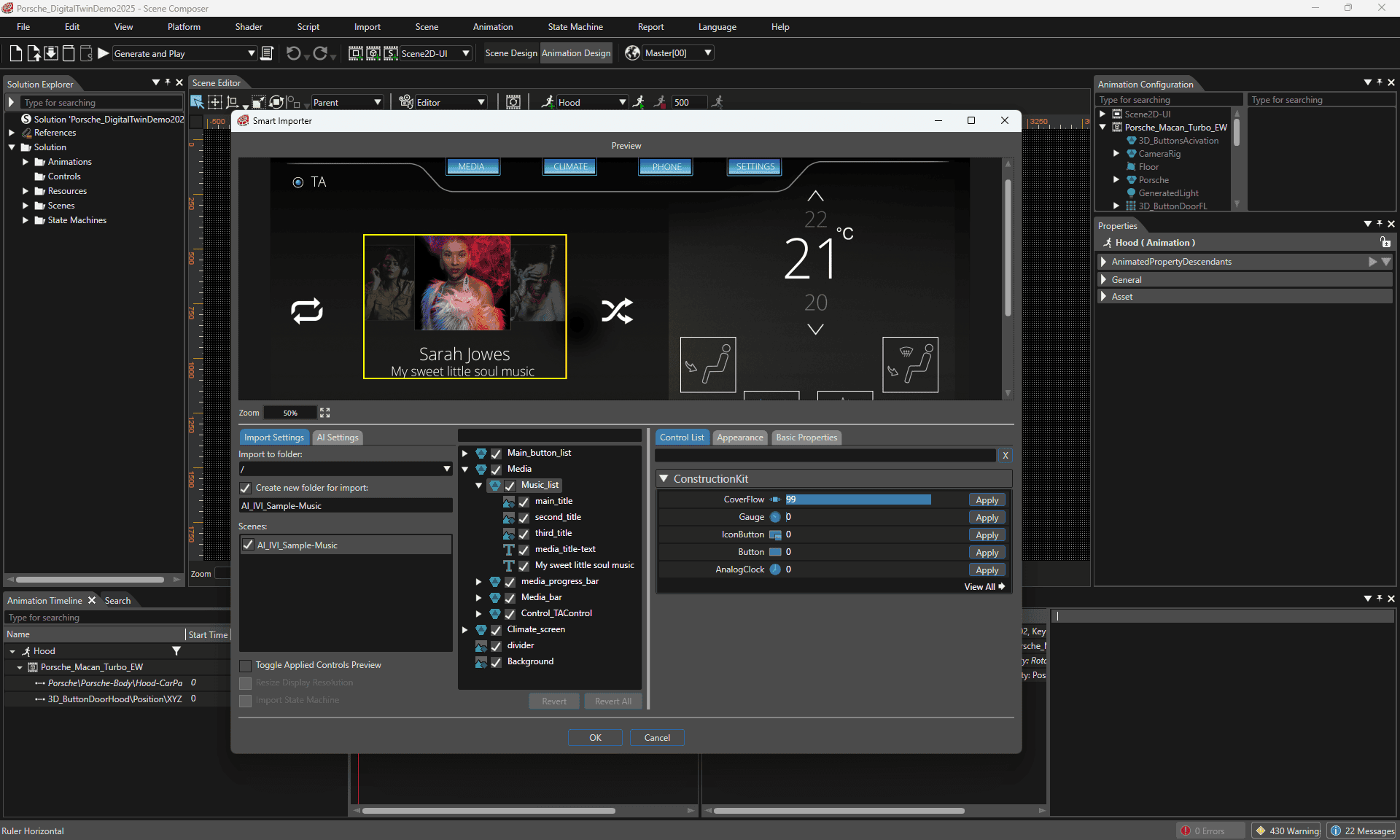The height and width of the screenshot is (840, 1400).
Task: Collapse the Media tree node
Action: 464,469
